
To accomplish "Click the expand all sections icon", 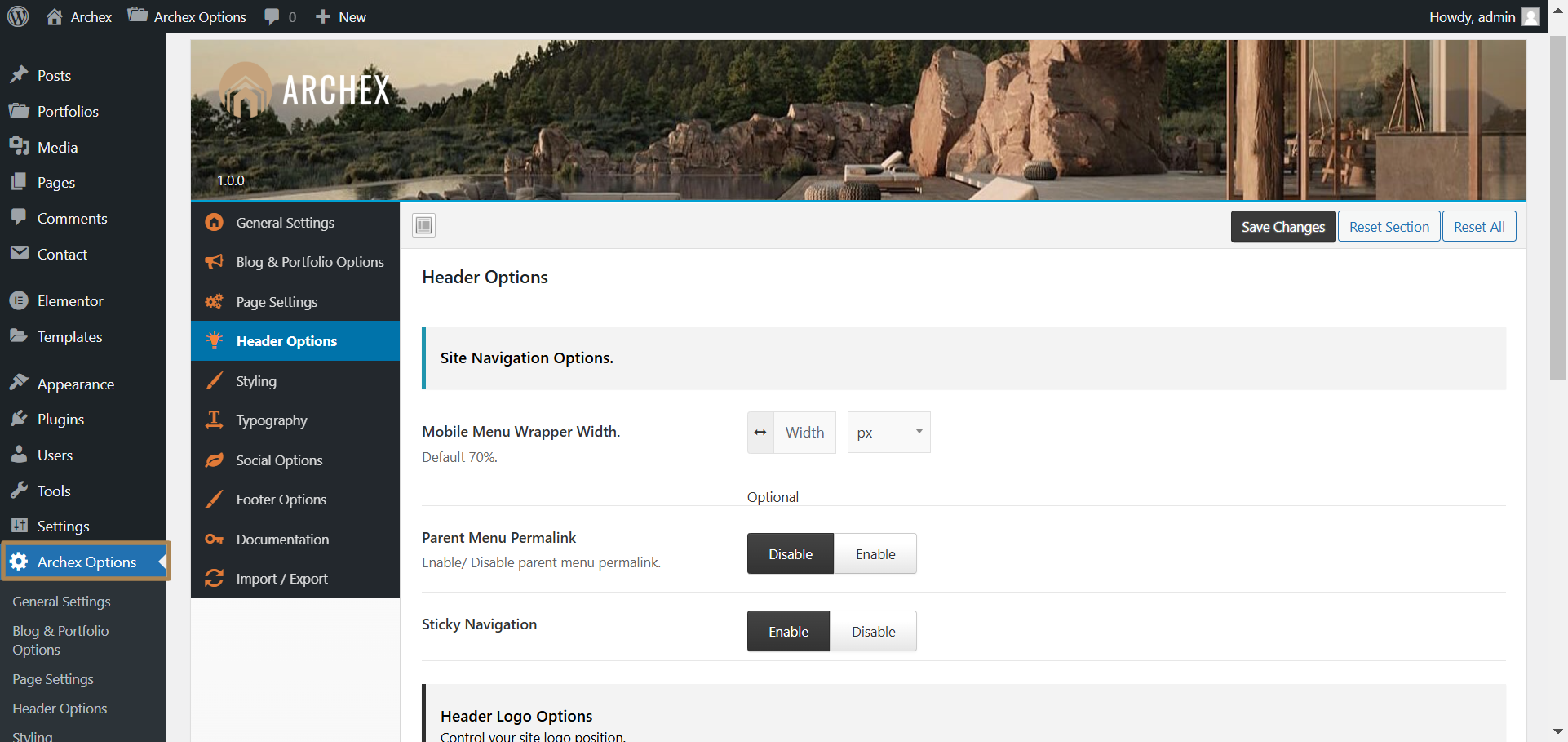I will pos(423,225).
